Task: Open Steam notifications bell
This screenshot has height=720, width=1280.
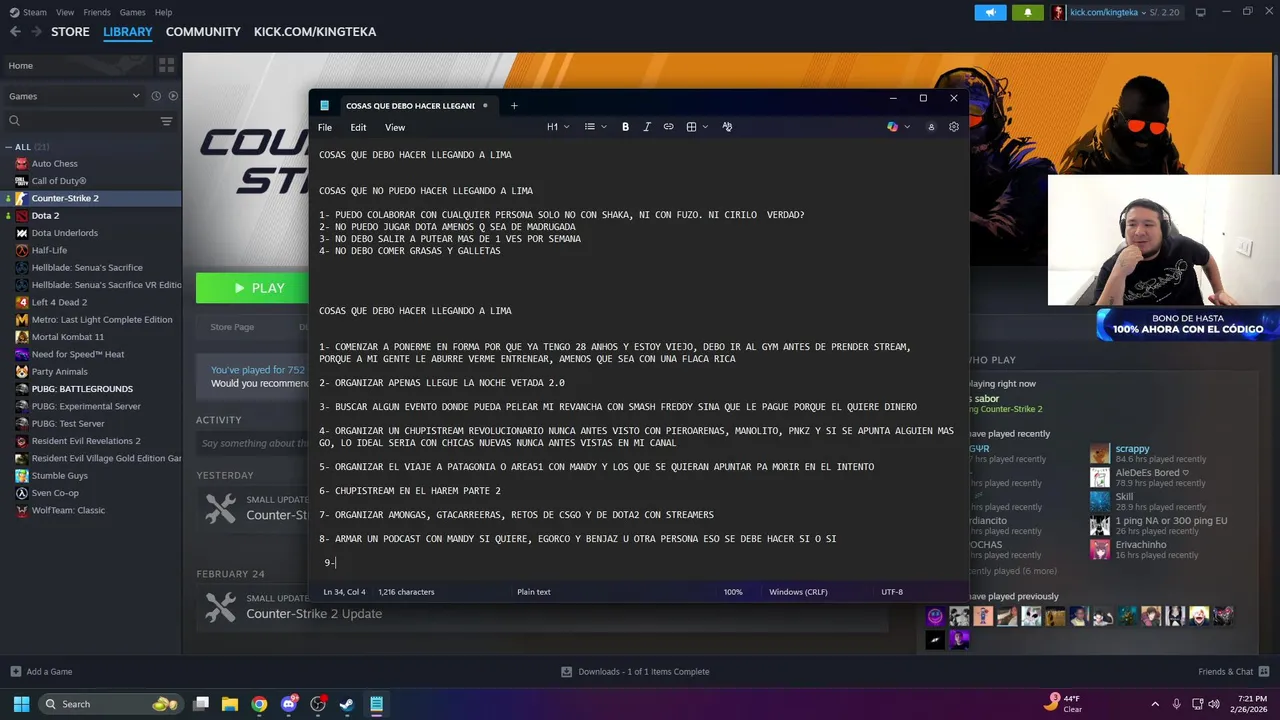Action: pyautogui.click(x=1027, y=12)
